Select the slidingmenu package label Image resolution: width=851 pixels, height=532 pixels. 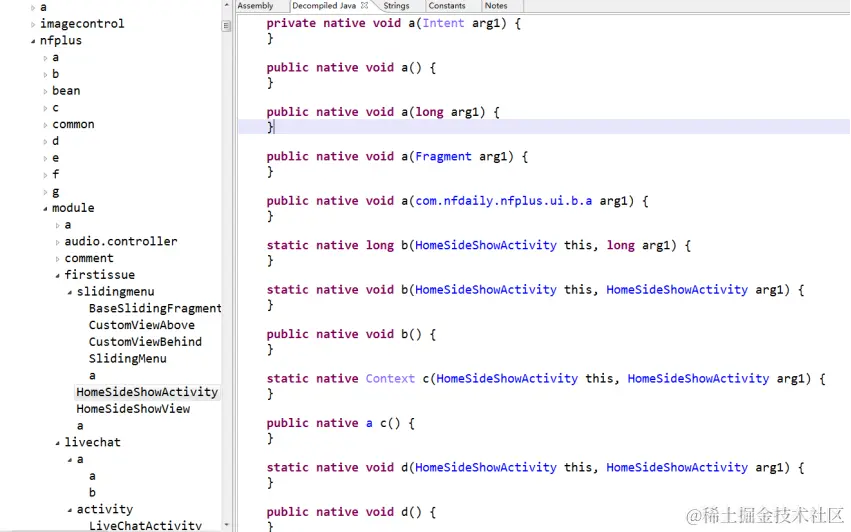pos(116,292)
